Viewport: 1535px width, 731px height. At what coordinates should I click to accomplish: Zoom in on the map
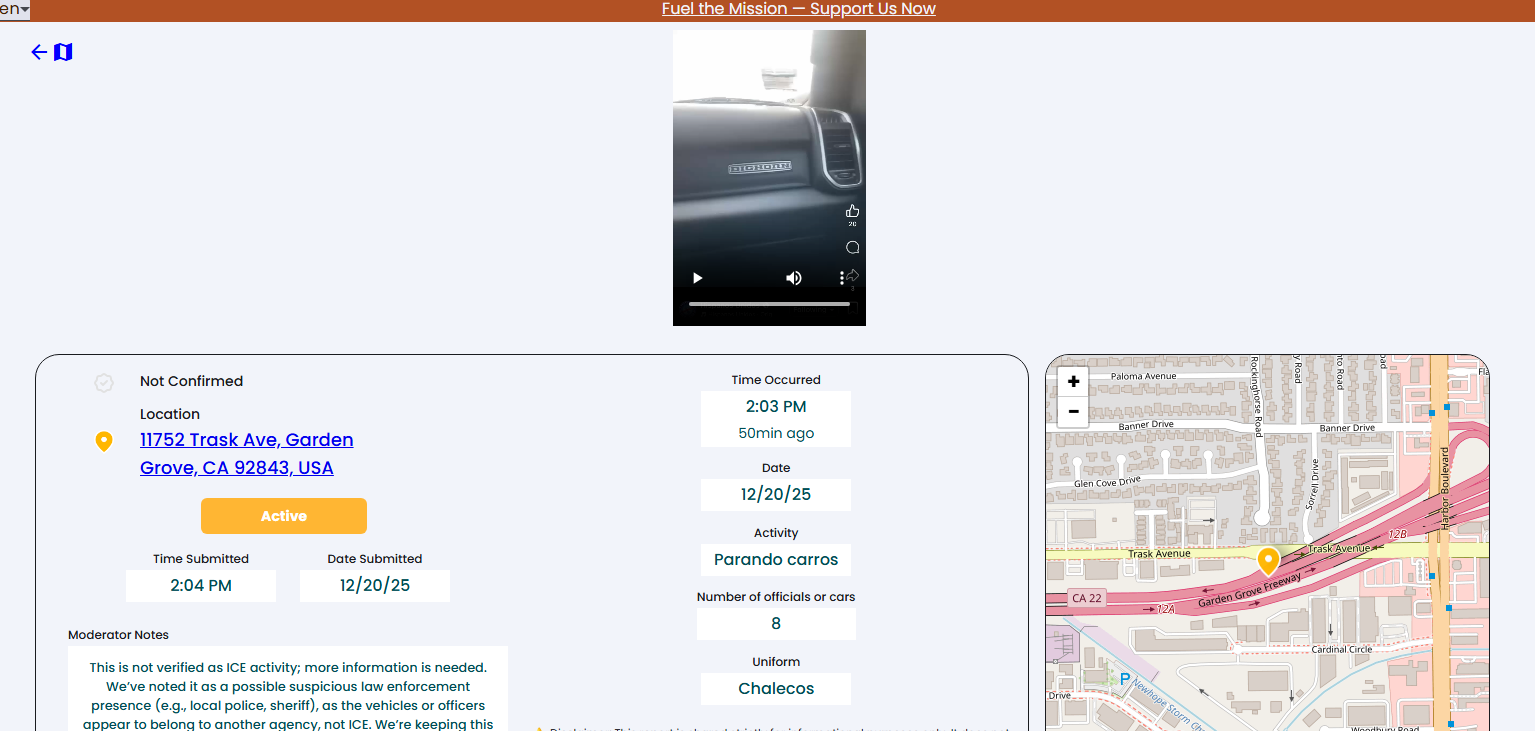1073,382
